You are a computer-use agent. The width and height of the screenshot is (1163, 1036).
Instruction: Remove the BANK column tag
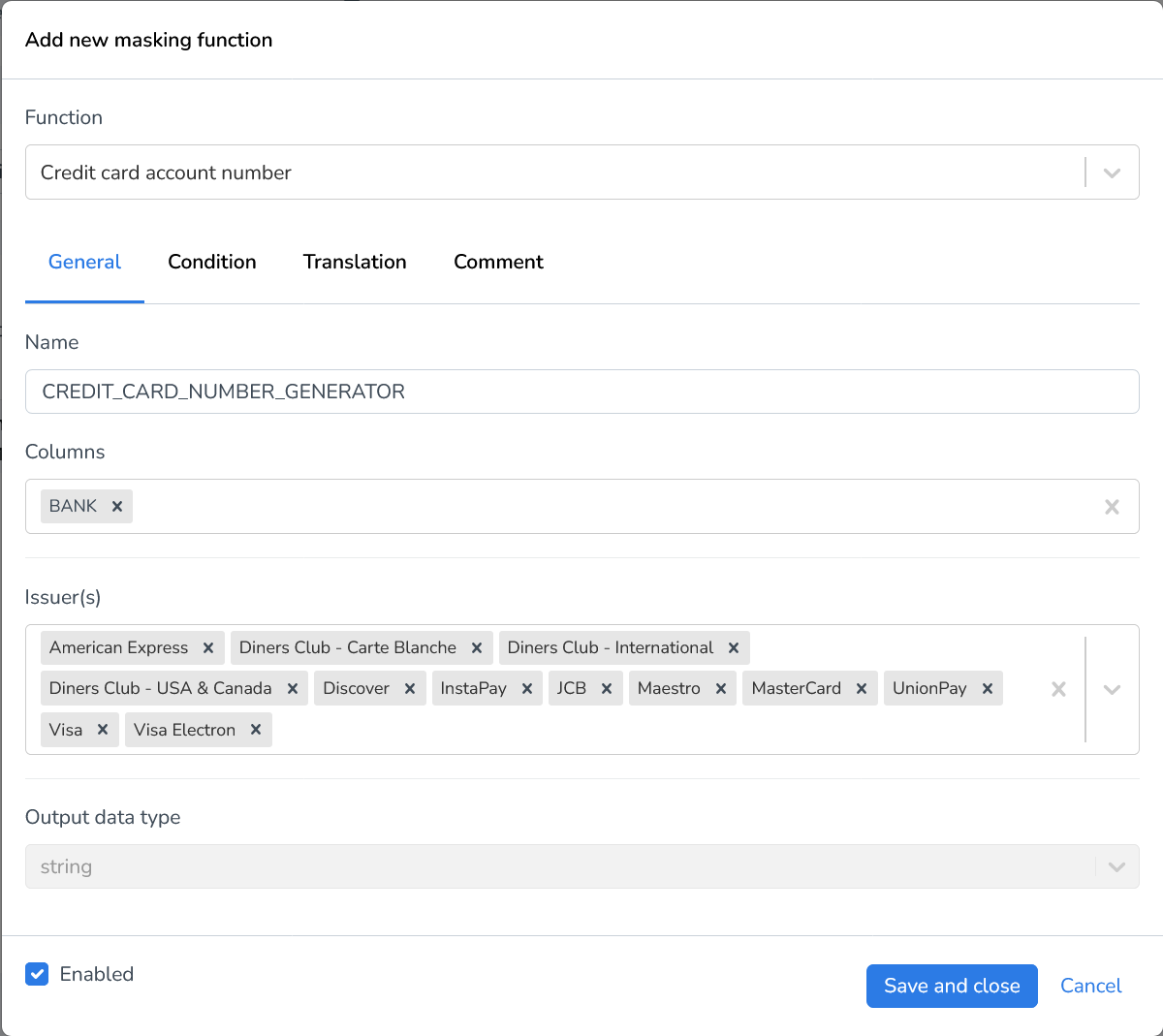[x=116, y=506]
